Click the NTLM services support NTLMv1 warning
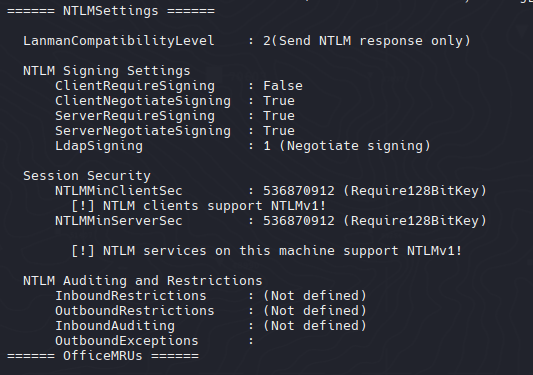 [266, 251]
